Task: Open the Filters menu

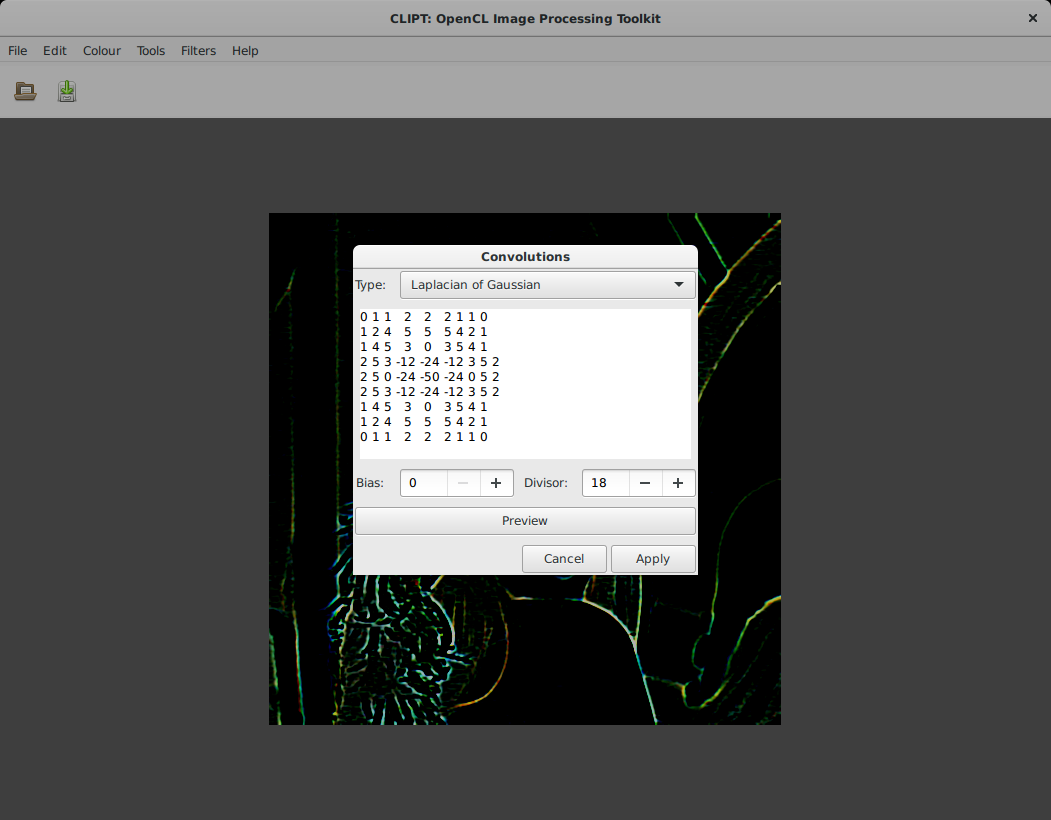Action: tap(198, 51)
